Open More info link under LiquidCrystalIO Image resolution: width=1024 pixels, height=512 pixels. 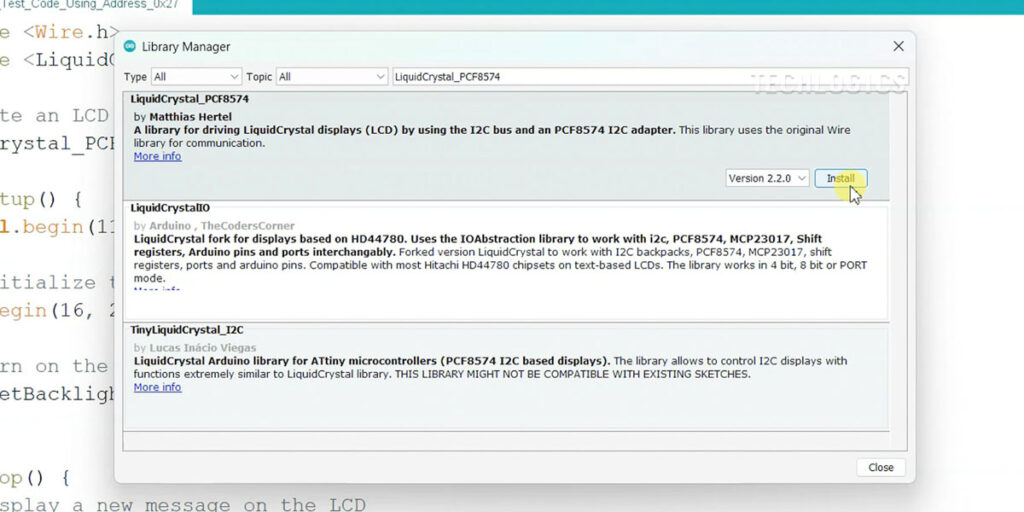157,290
